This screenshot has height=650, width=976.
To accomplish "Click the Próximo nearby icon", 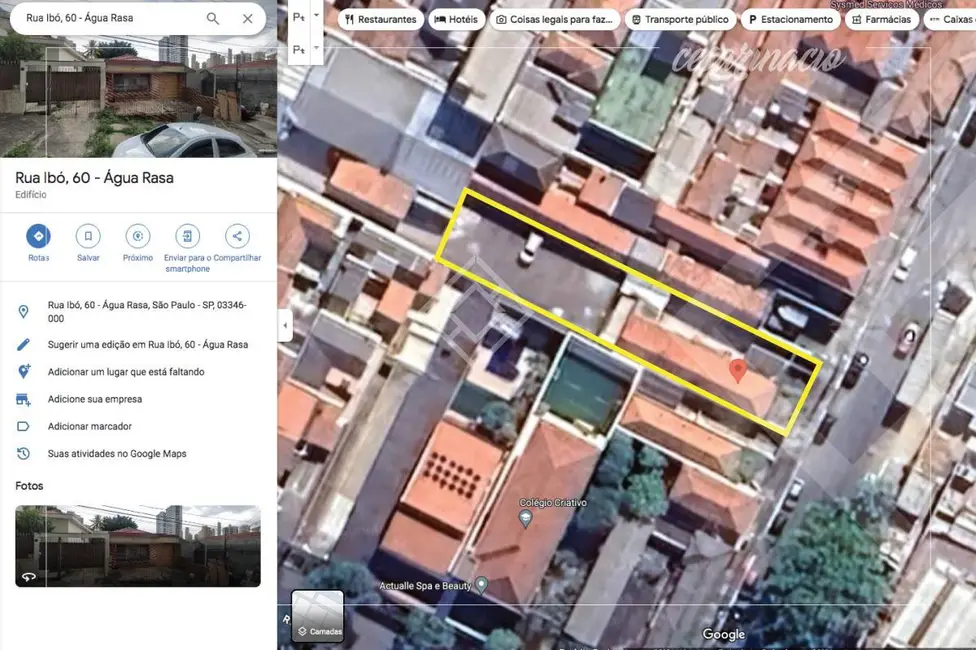I will click(137, 237).
